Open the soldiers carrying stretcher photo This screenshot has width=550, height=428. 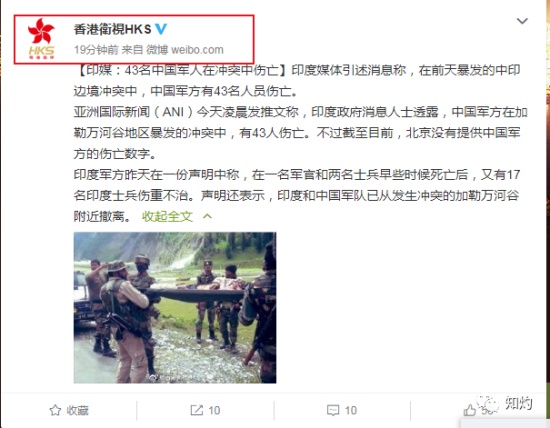click(x=175, y=307)
